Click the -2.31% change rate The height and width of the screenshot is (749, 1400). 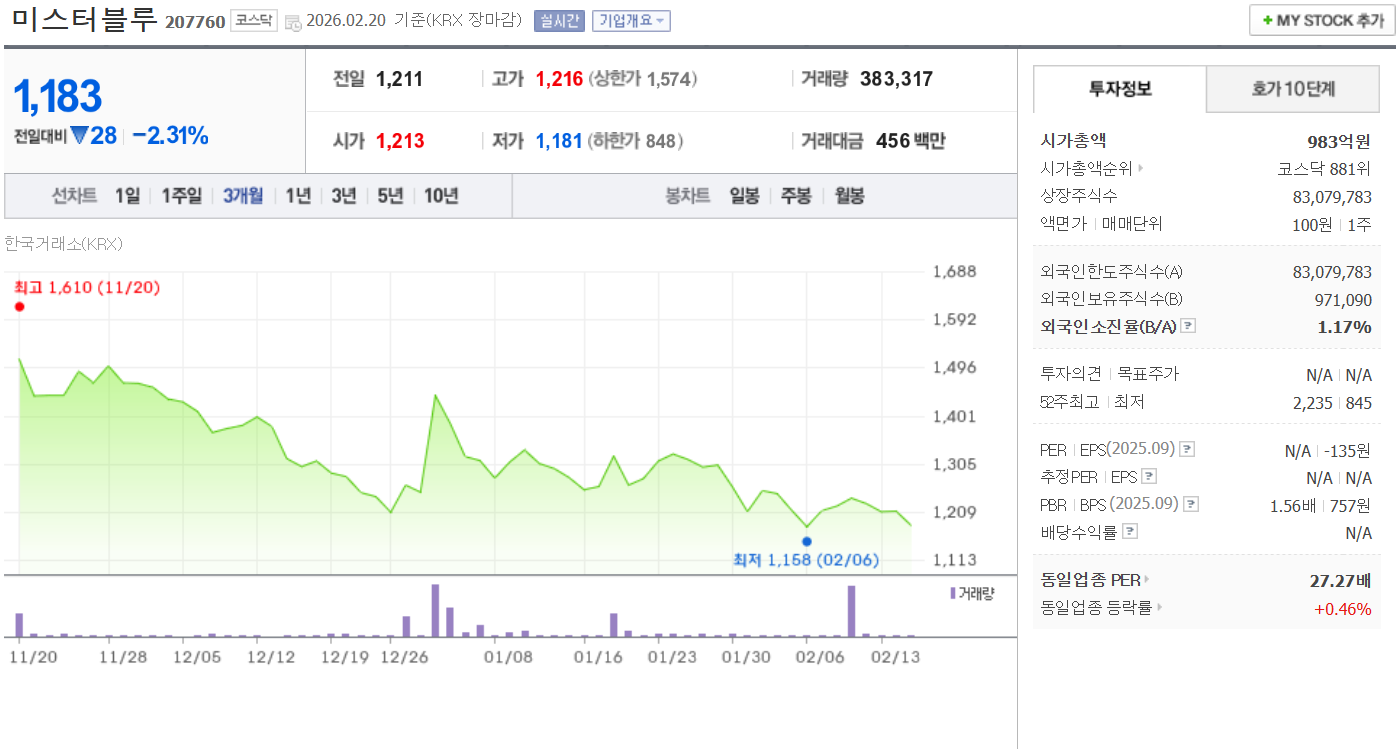170,136
